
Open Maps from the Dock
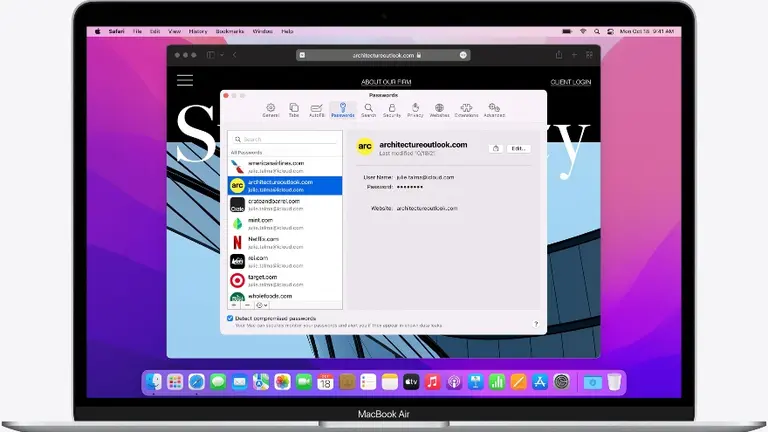coord(261,382)
